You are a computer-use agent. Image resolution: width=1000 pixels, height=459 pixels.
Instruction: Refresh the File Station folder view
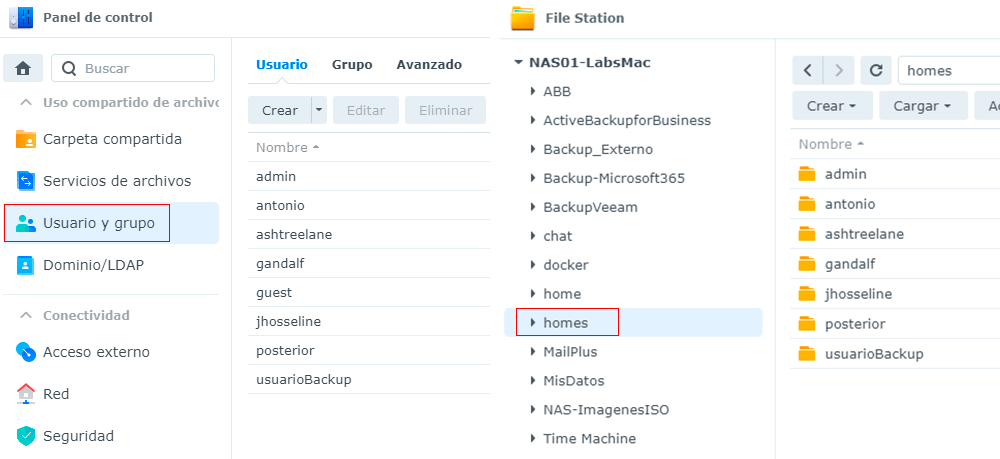(876, 70)
